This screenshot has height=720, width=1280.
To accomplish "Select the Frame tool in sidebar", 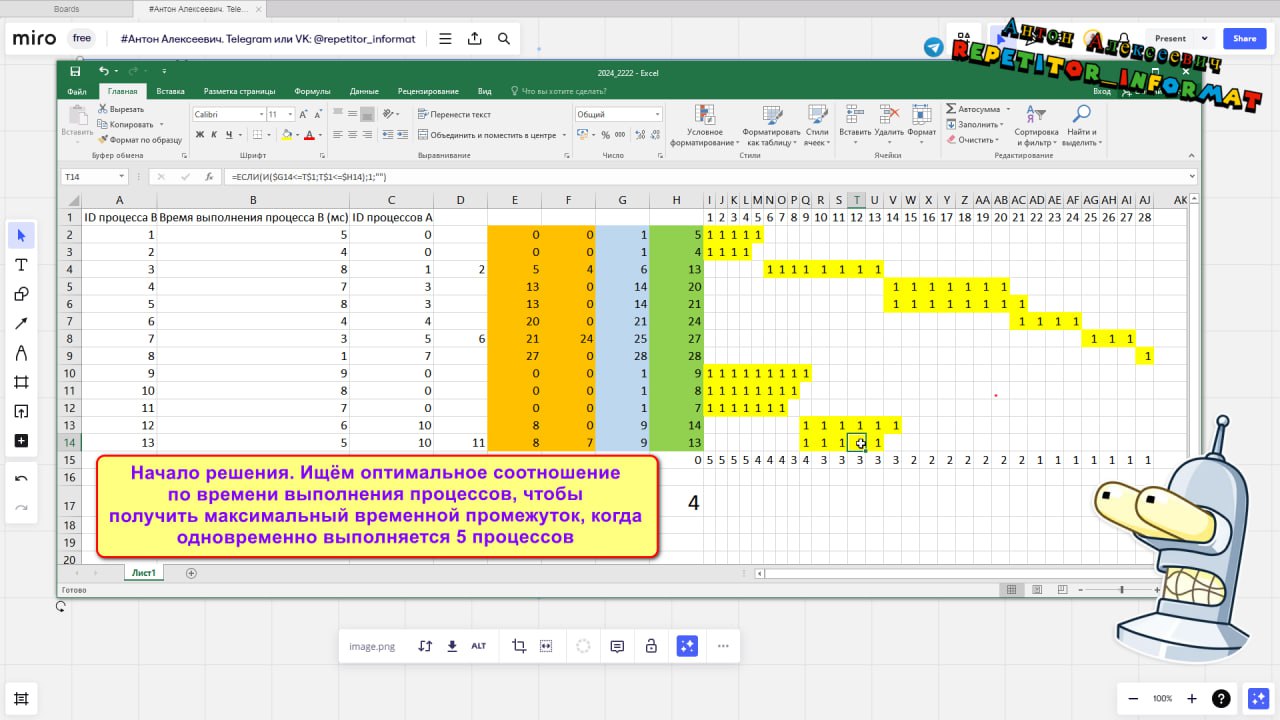I will [x=21, y=382].
